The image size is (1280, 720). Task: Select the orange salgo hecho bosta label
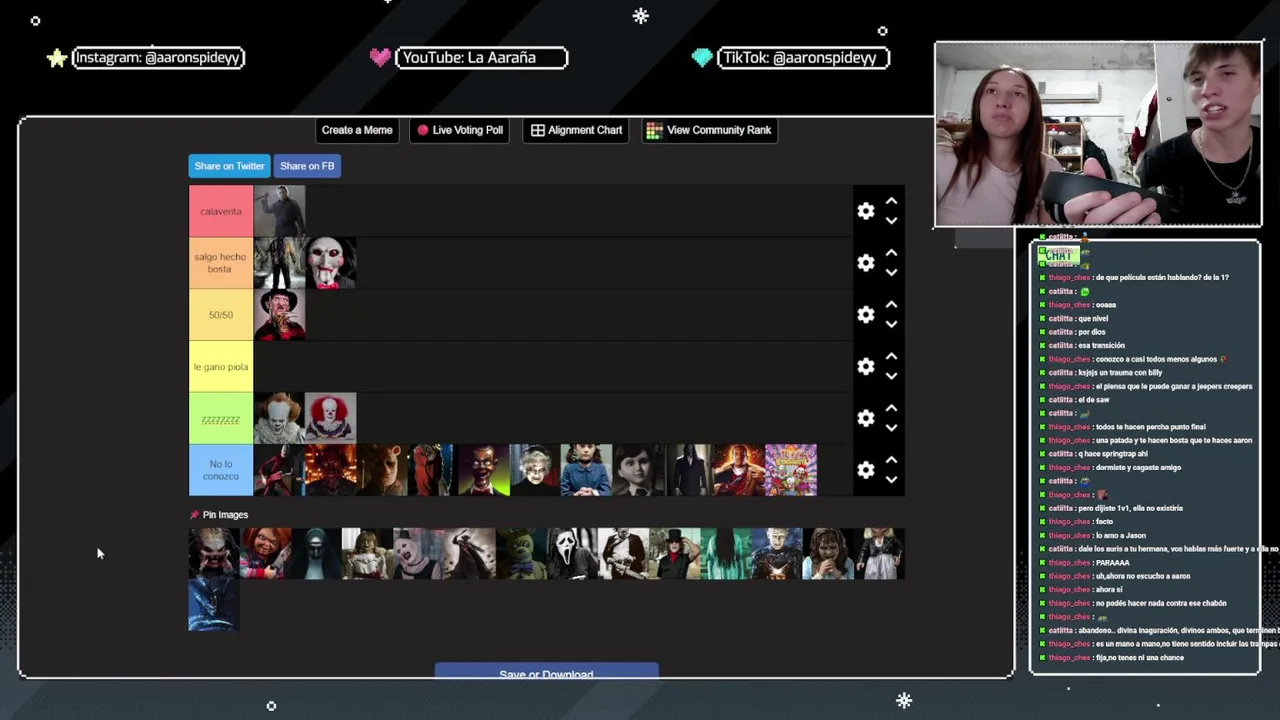(221, 263)
